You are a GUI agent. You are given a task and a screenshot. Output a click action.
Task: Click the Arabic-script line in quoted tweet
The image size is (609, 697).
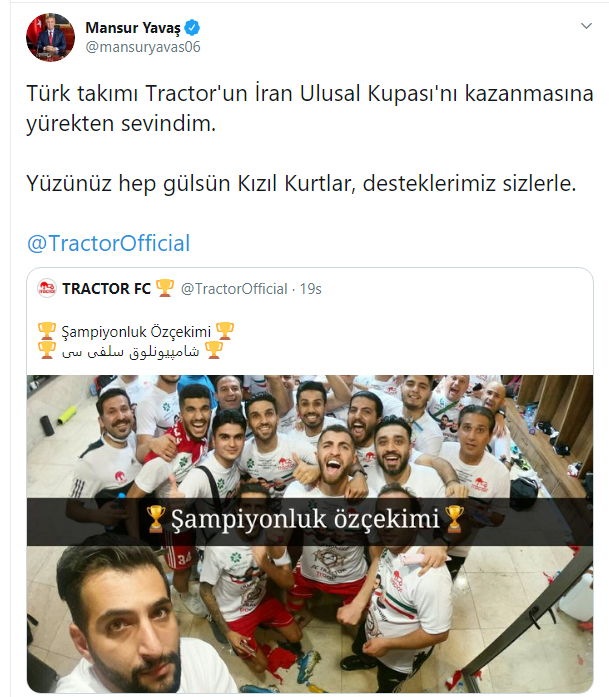coord(130,351)
